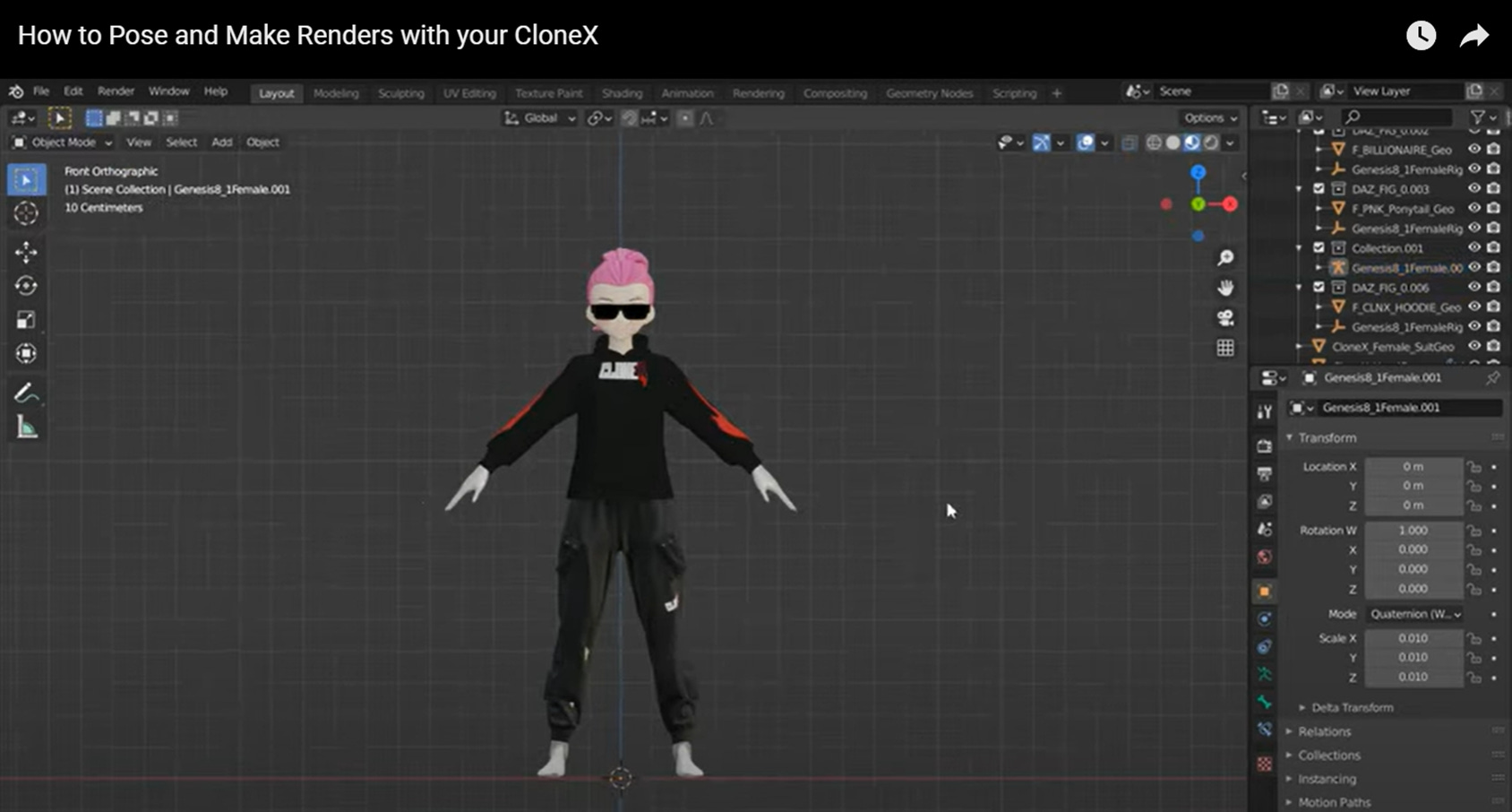Click the viewport pan hand icon
The image size is (1512, 812).
[x=1225, y=288]
